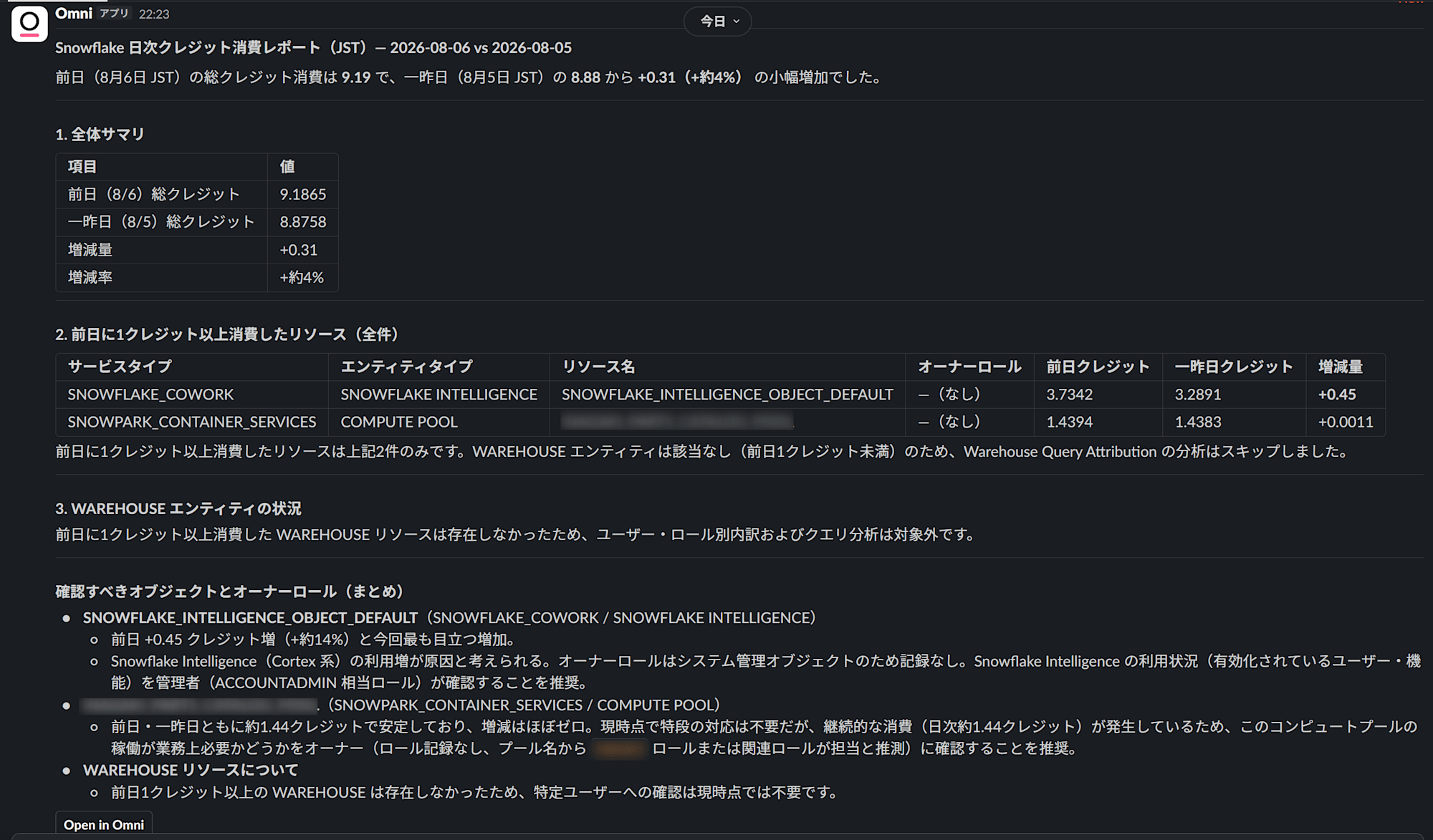Open the 今日 date dropdown

(718, 21)
